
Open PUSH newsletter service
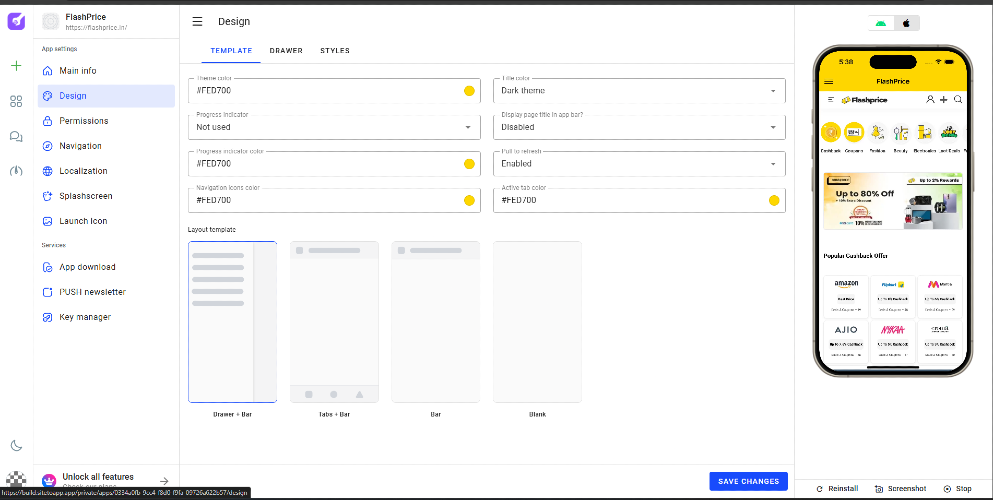pyautogui.click(x=106, y=292)
